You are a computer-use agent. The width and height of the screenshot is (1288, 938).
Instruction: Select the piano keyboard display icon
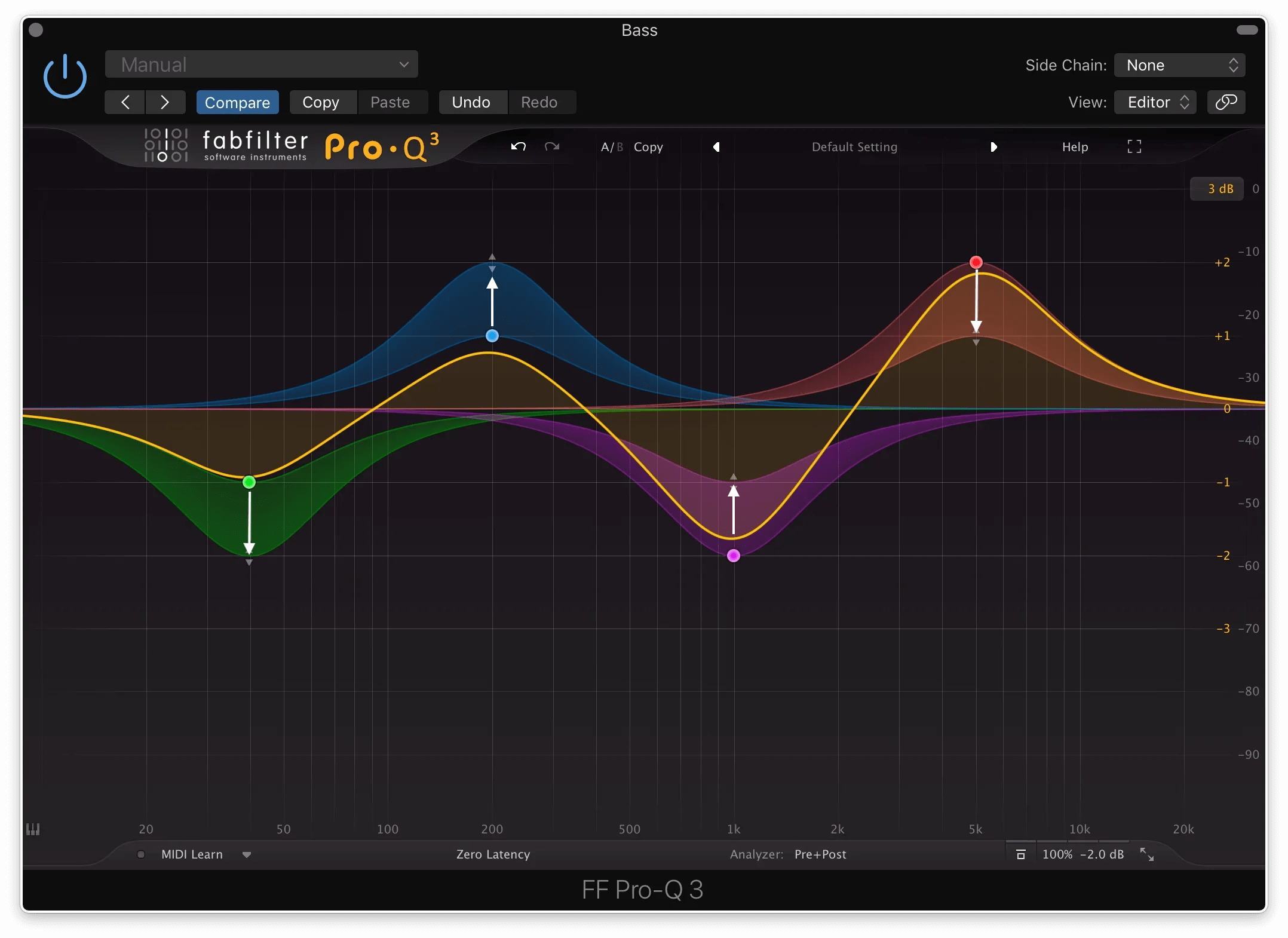(33, 829)
